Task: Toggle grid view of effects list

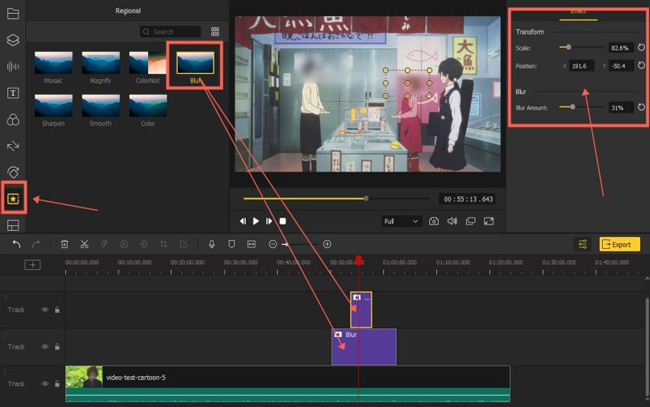Action: click(215, 31)
